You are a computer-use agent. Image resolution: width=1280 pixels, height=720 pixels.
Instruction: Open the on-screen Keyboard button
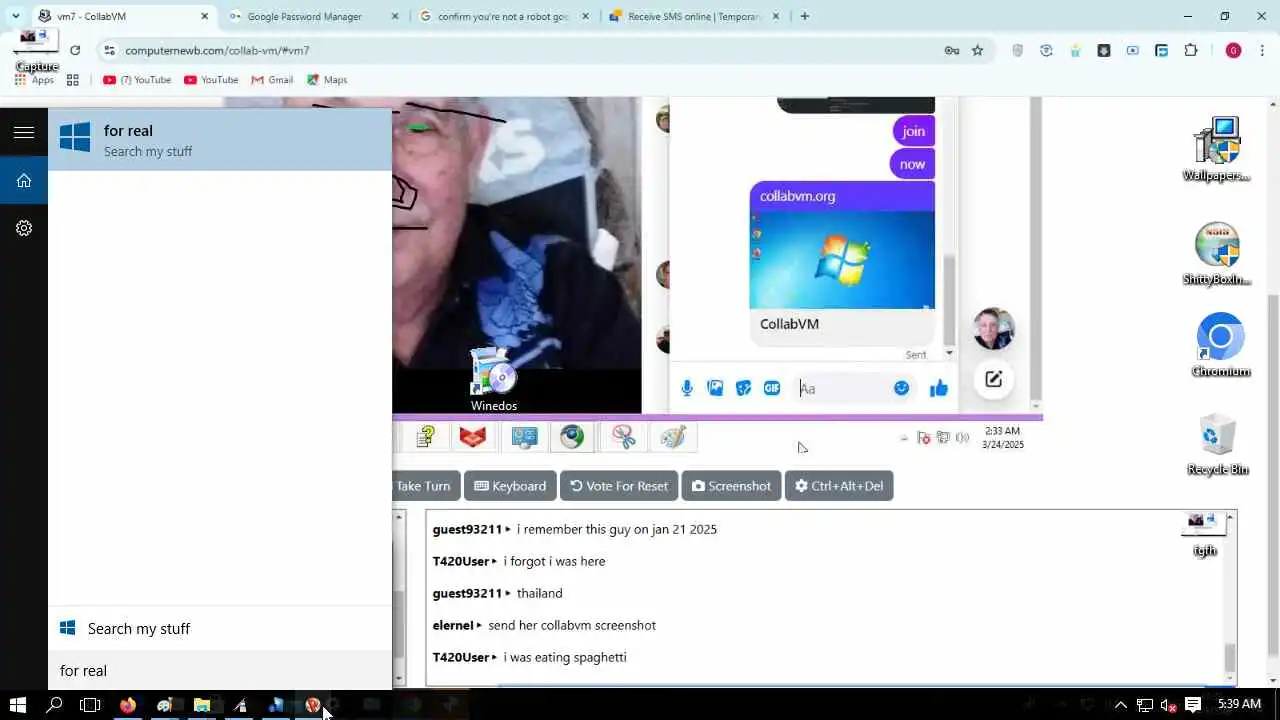click(510, 486)
